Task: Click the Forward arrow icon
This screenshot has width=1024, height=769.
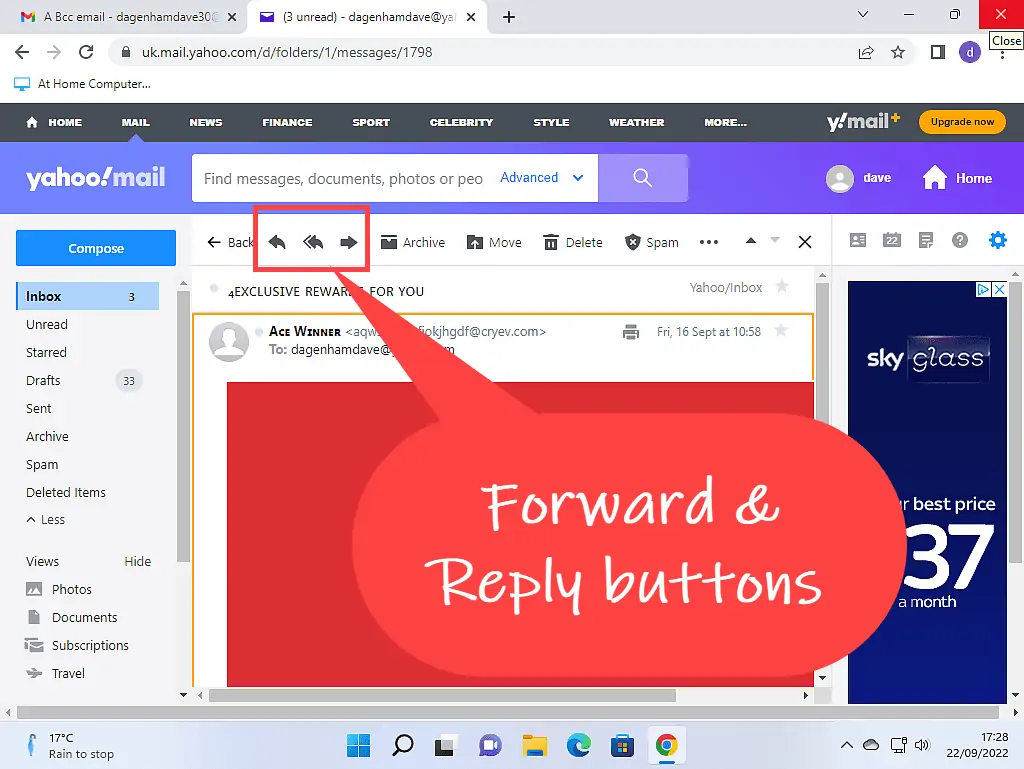Action: (349, 242)
